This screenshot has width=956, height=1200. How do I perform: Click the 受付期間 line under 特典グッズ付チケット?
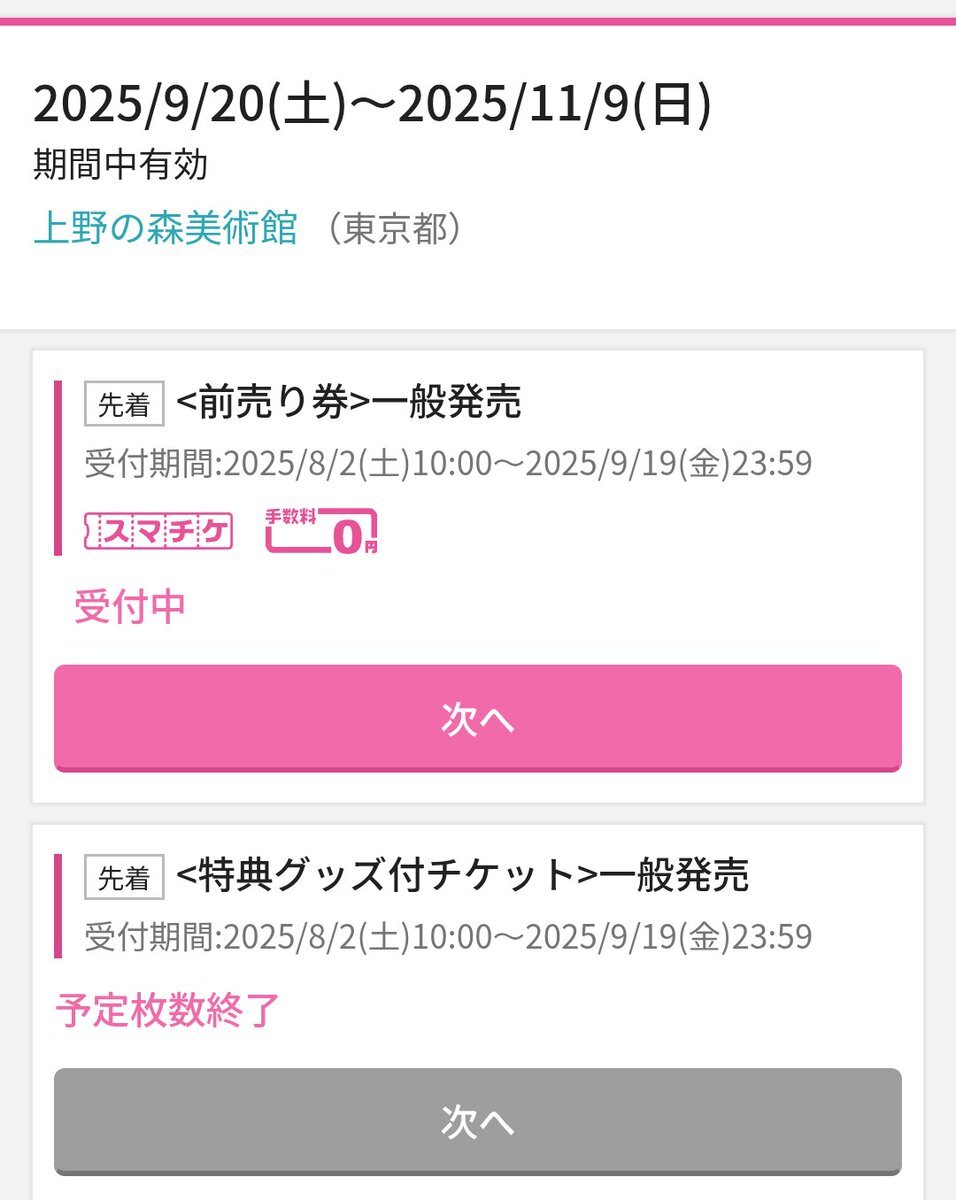(448, 937)
